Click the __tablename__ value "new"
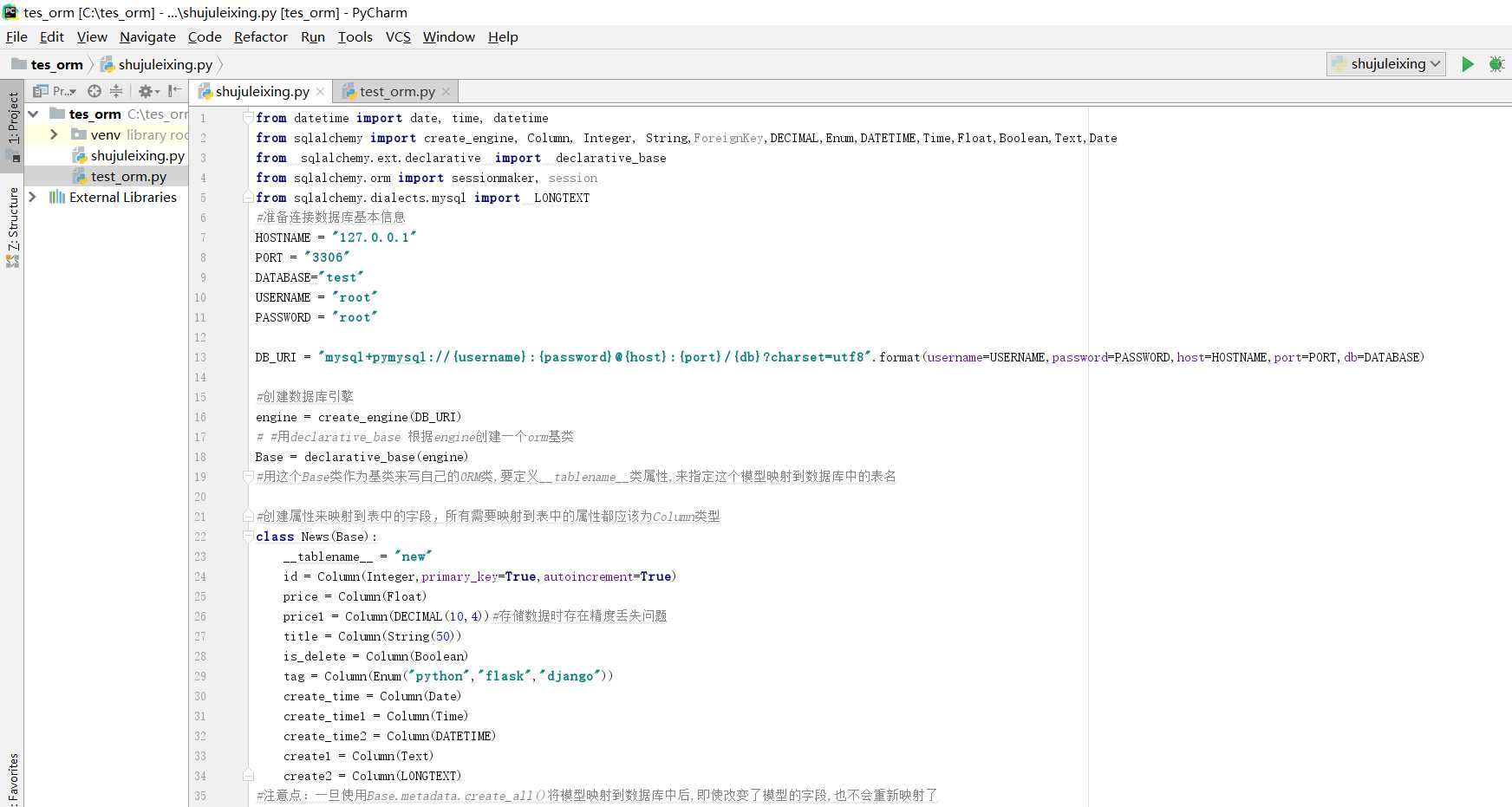This screenshot has width=1512, height=807. click(414, 556)
